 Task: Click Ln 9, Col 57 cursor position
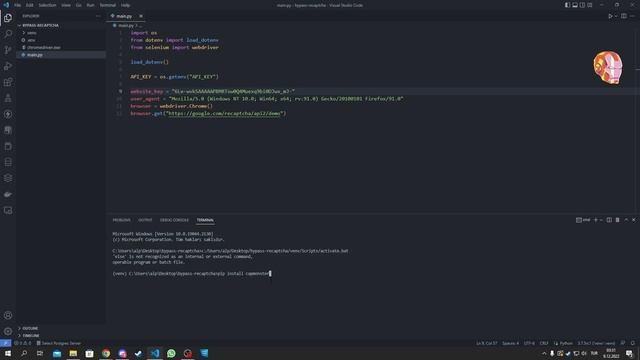486,343
